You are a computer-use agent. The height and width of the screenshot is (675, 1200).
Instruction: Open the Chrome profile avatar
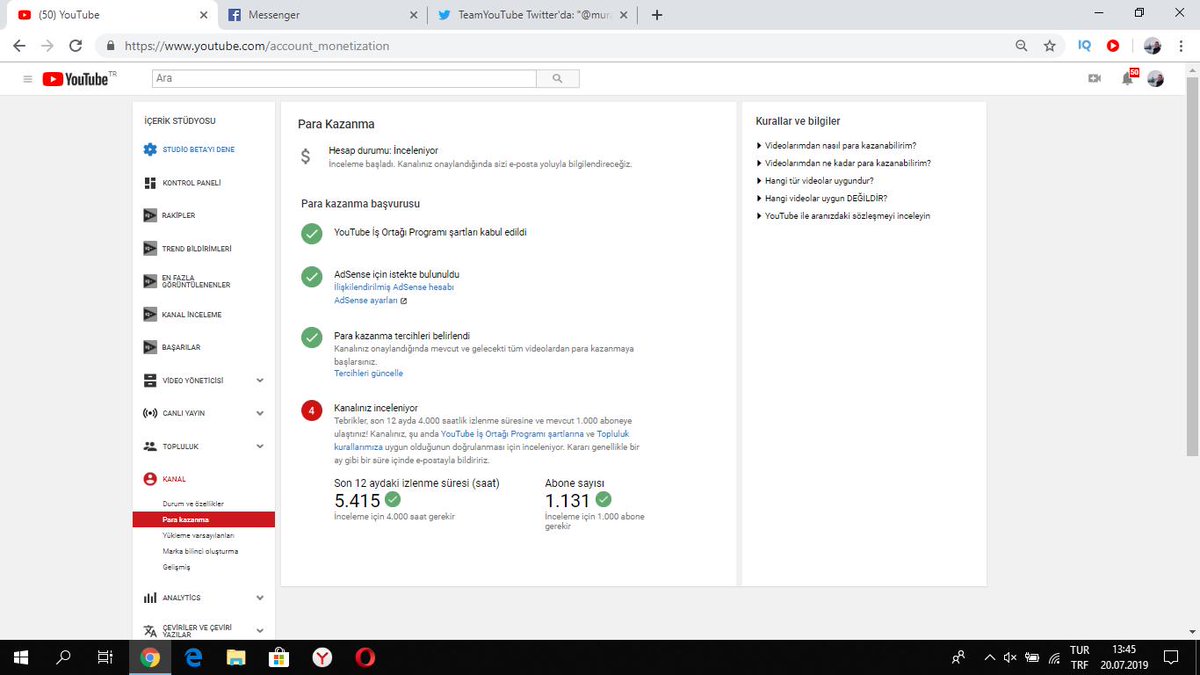[x=1152, y=46]
